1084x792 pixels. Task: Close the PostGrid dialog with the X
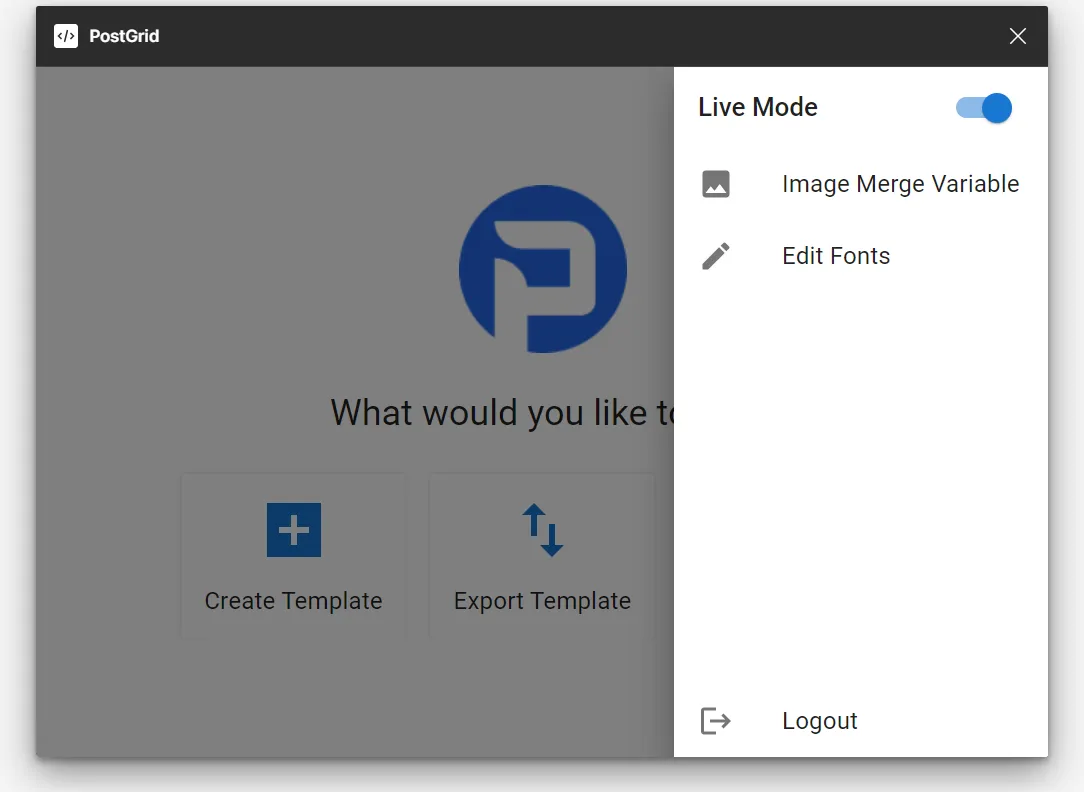[1017, 36]
